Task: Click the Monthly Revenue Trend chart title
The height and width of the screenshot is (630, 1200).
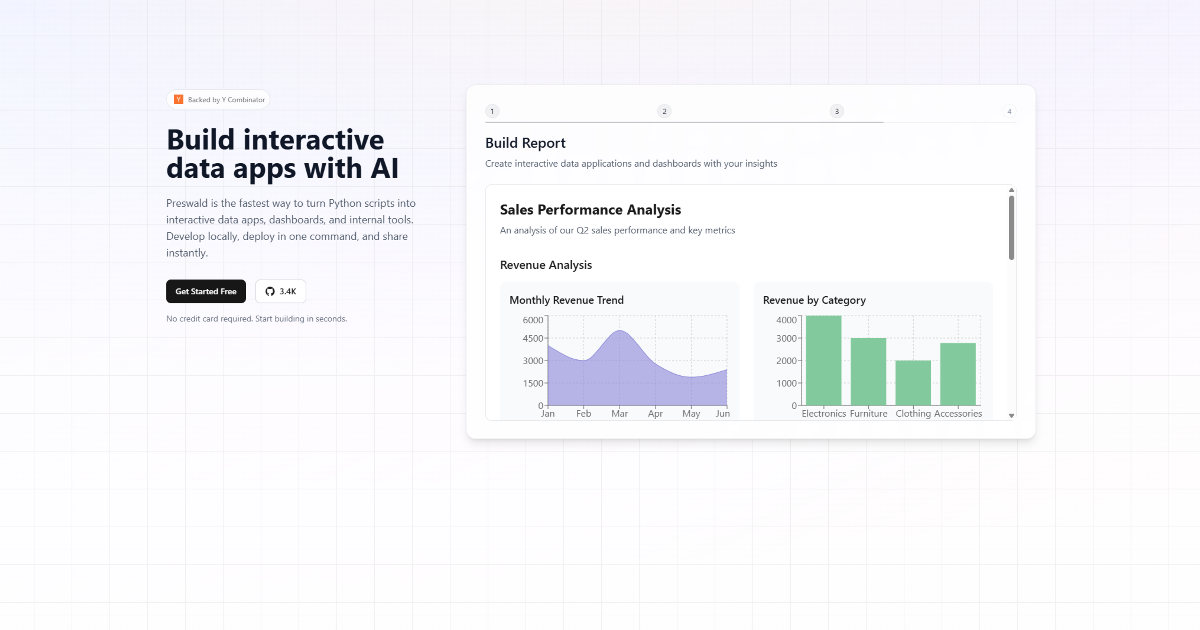Action: point(566,300)
